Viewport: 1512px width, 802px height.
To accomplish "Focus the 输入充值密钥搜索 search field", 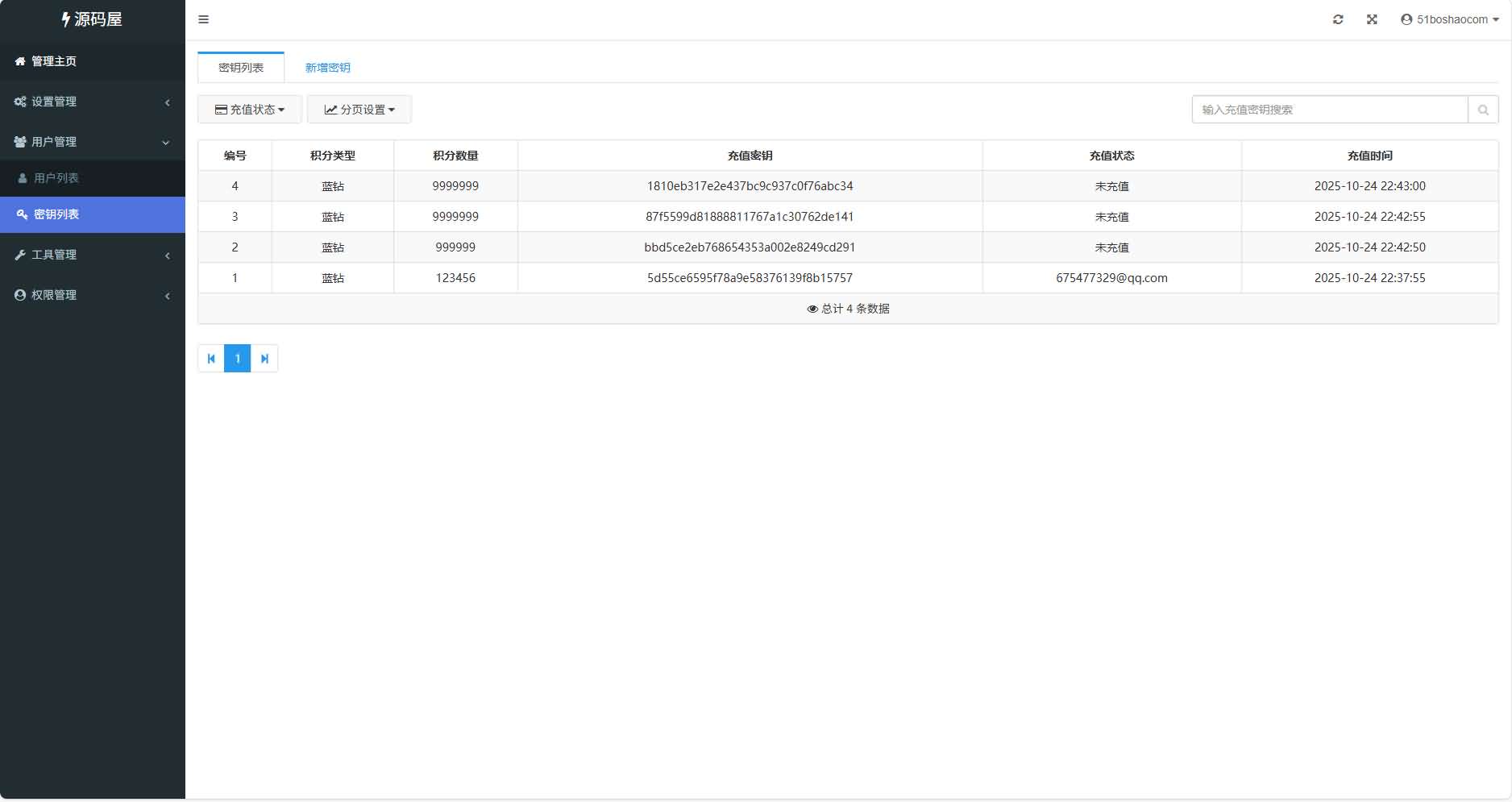I will [x=1329, y=110].
